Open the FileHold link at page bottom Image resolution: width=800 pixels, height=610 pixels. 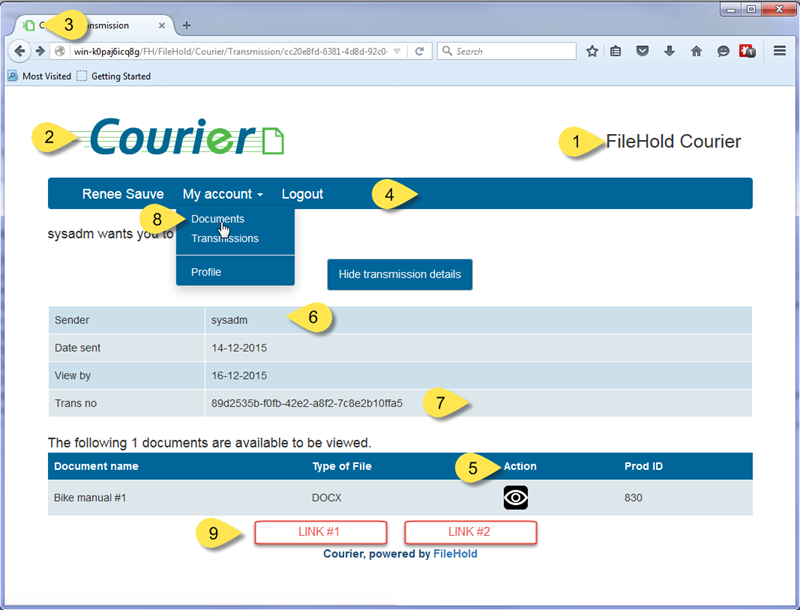456,553
